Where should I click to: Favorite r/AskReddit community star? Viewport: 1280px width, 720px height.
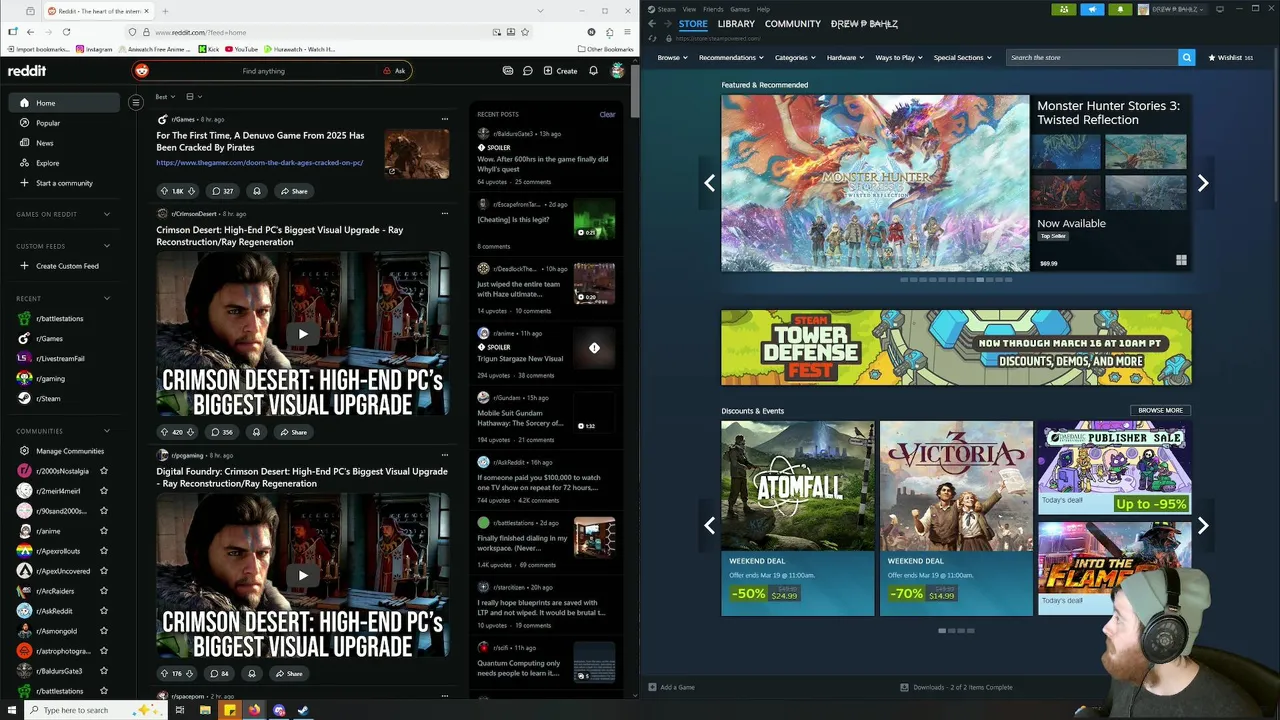click(104, 611)
